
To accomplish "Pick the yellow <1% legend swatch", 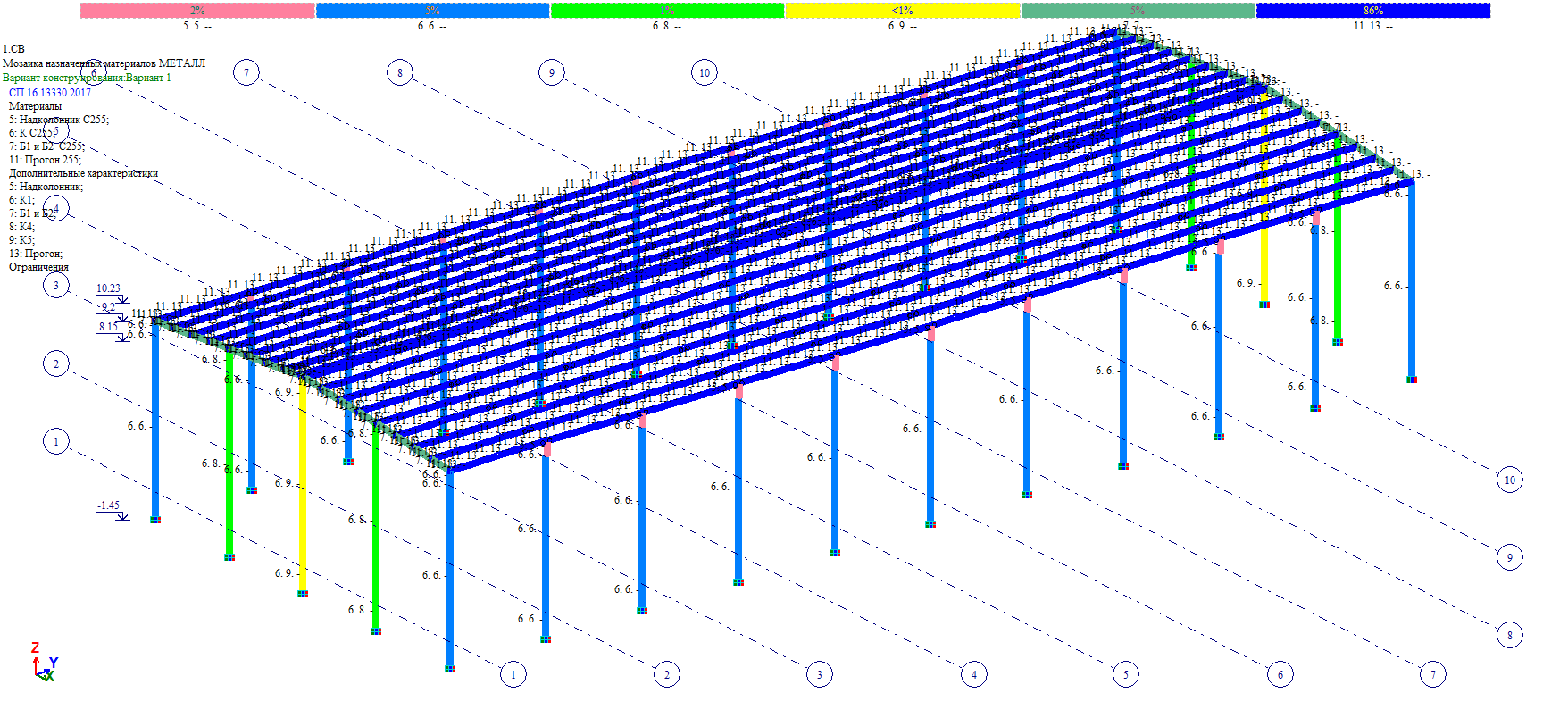I will pyautogui.click(x=903, y=11).
